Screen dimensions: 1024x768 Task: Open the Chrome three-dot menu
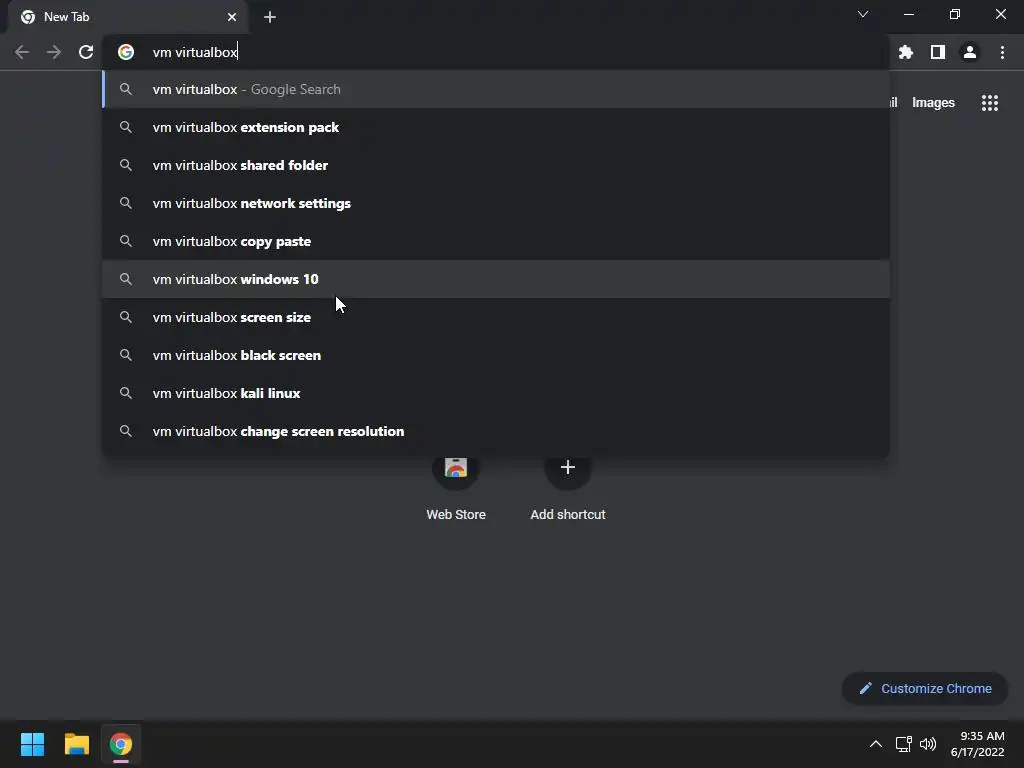tap(1002, 52)
